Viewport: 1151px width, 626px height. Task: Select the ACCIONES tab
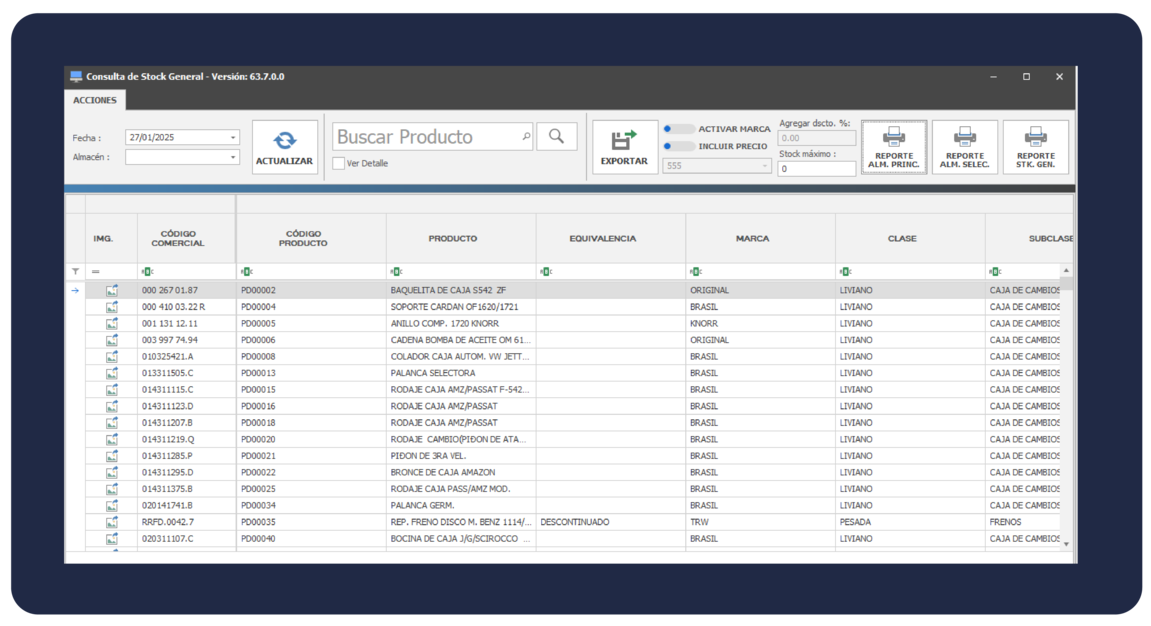point(95,100)
